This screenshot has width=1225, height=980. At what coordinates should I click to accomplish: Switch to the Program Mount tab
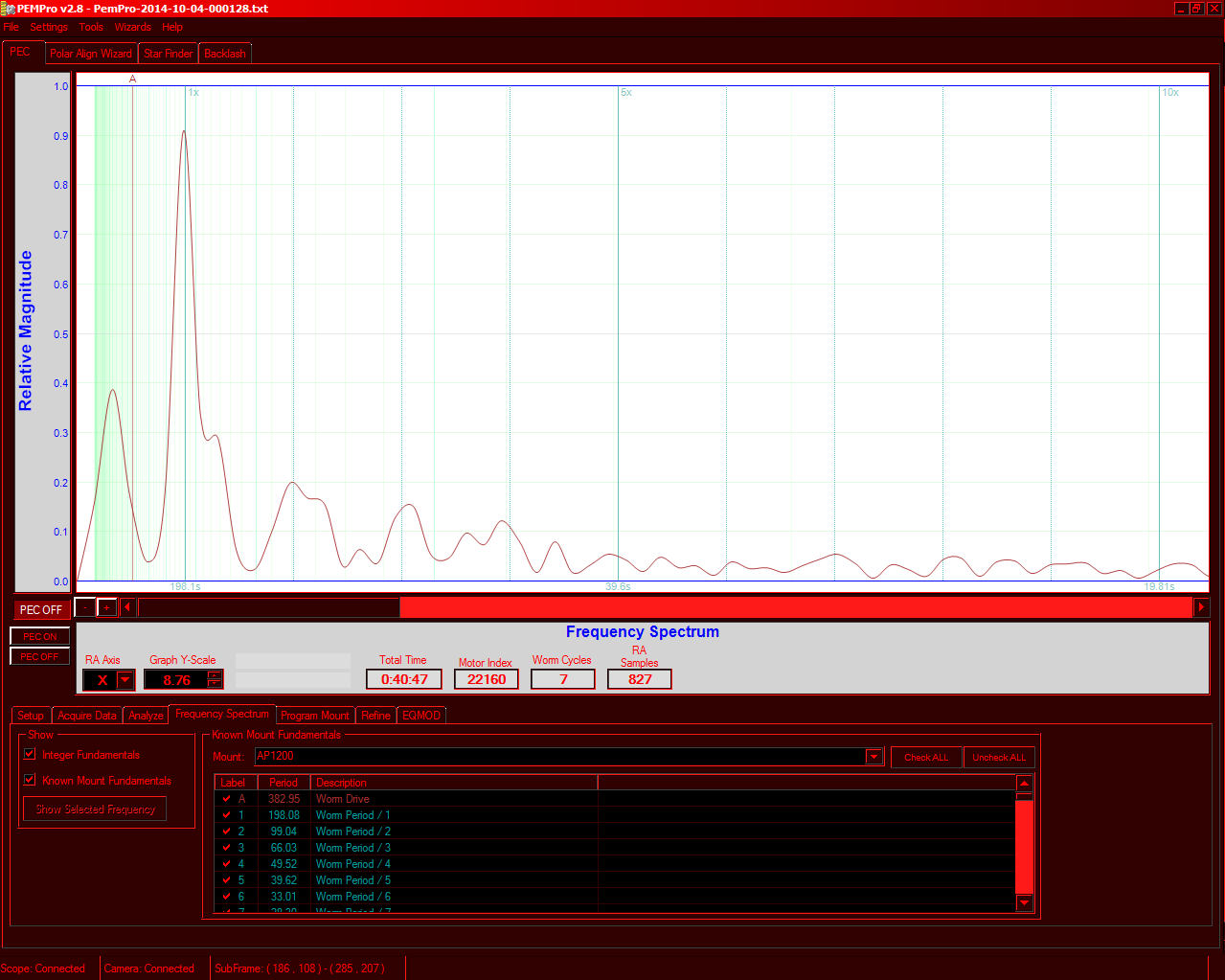(315, 716)
